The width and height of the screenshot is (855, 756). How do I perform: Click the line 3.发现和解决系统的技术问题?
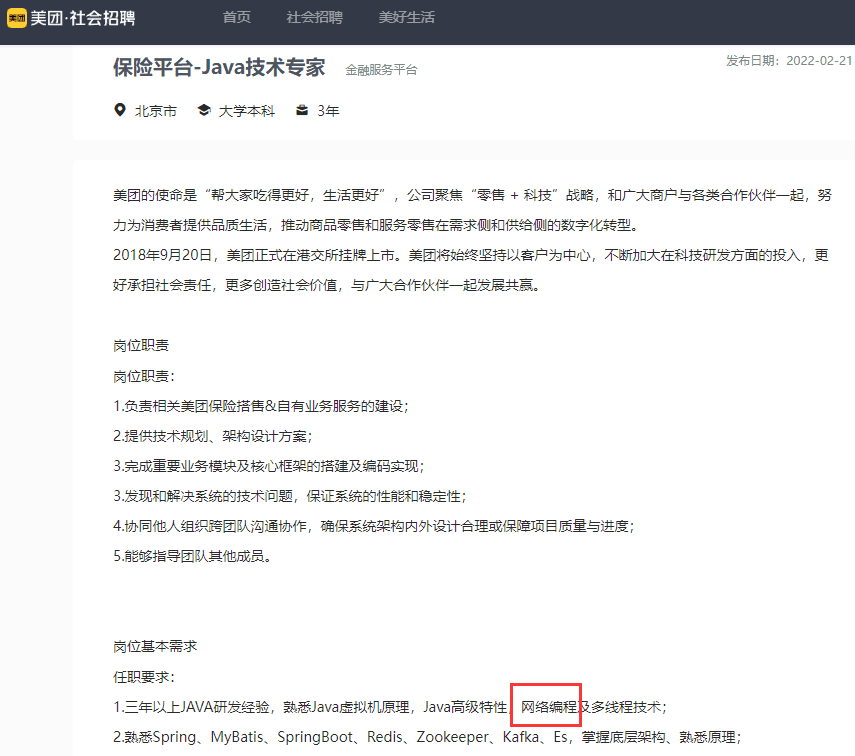click(x=290, y=496)
